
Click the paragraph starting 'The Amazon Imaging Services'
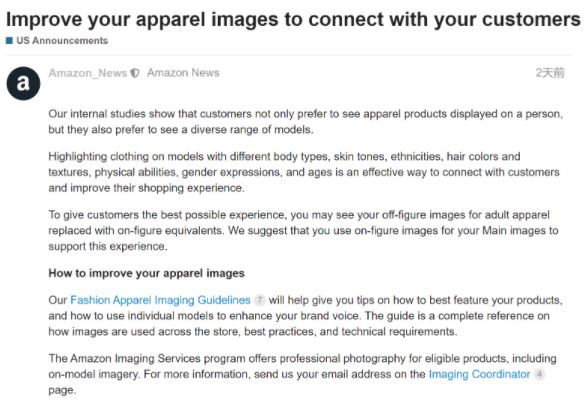tap(302, 374)
